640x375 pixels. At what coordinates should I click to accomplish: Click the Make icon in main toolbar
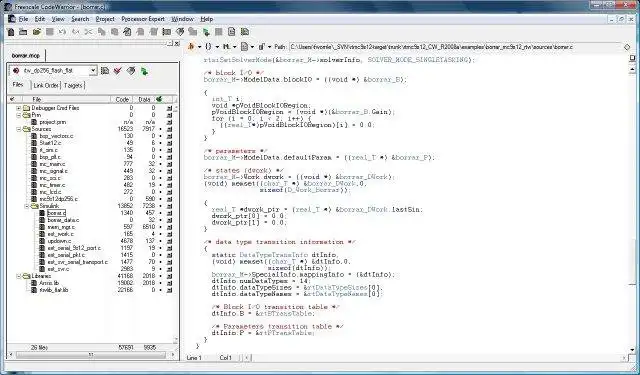[180, 32]
